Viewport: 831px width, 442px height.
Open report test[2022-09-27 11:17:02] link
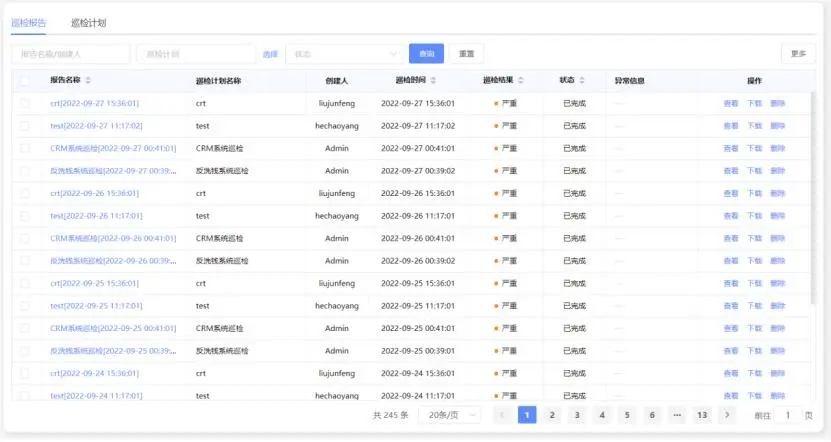[x=96, y=126]
